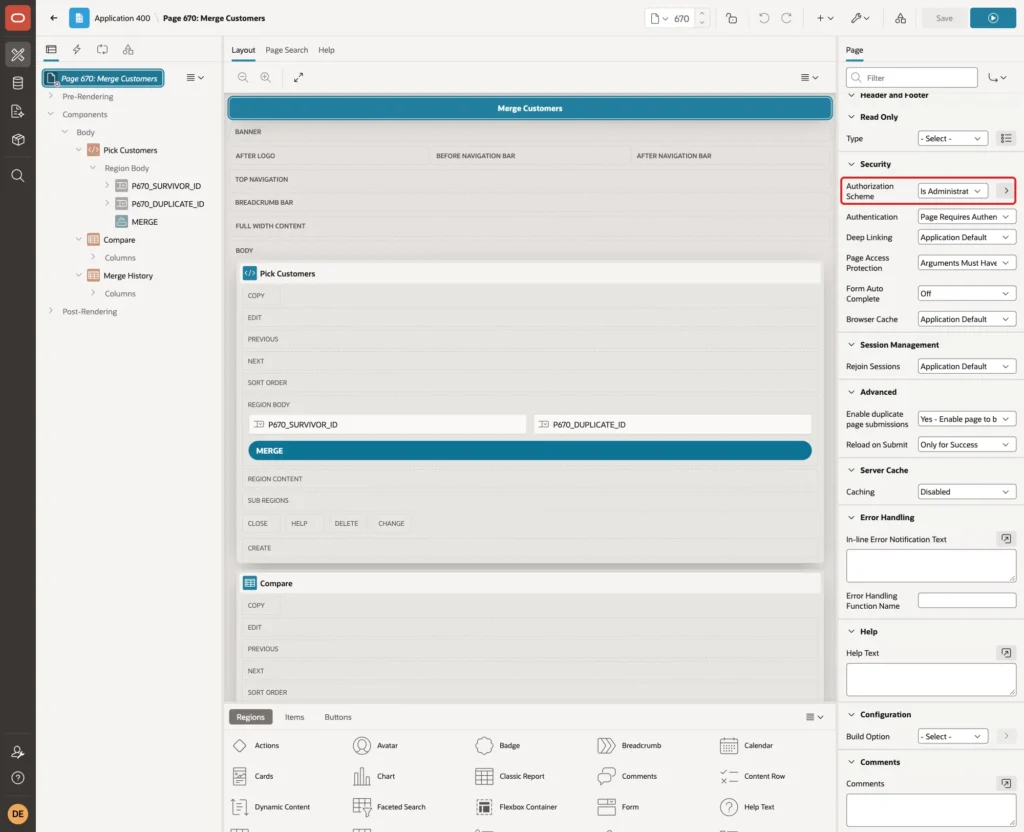The width and height of the screenshot is (1024, 832).
Task: Open the Utilities wrench dropdown
Action: [x=860, y=18]
